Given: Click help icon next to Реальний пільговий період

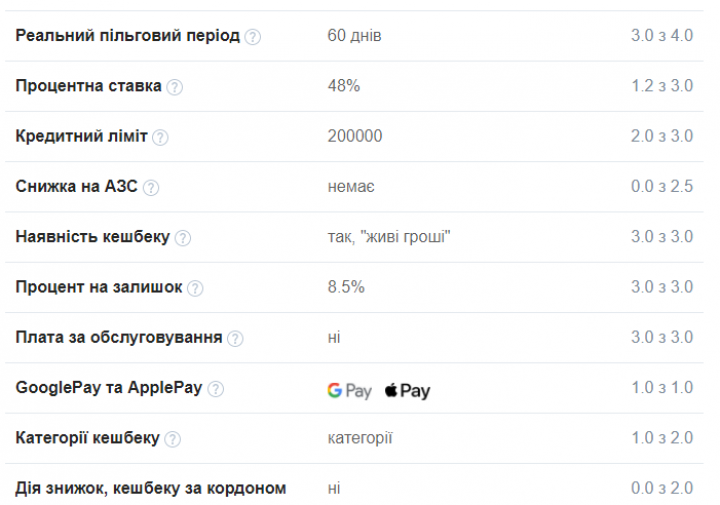Looking at the screenshot, I should tap(253, 37).
